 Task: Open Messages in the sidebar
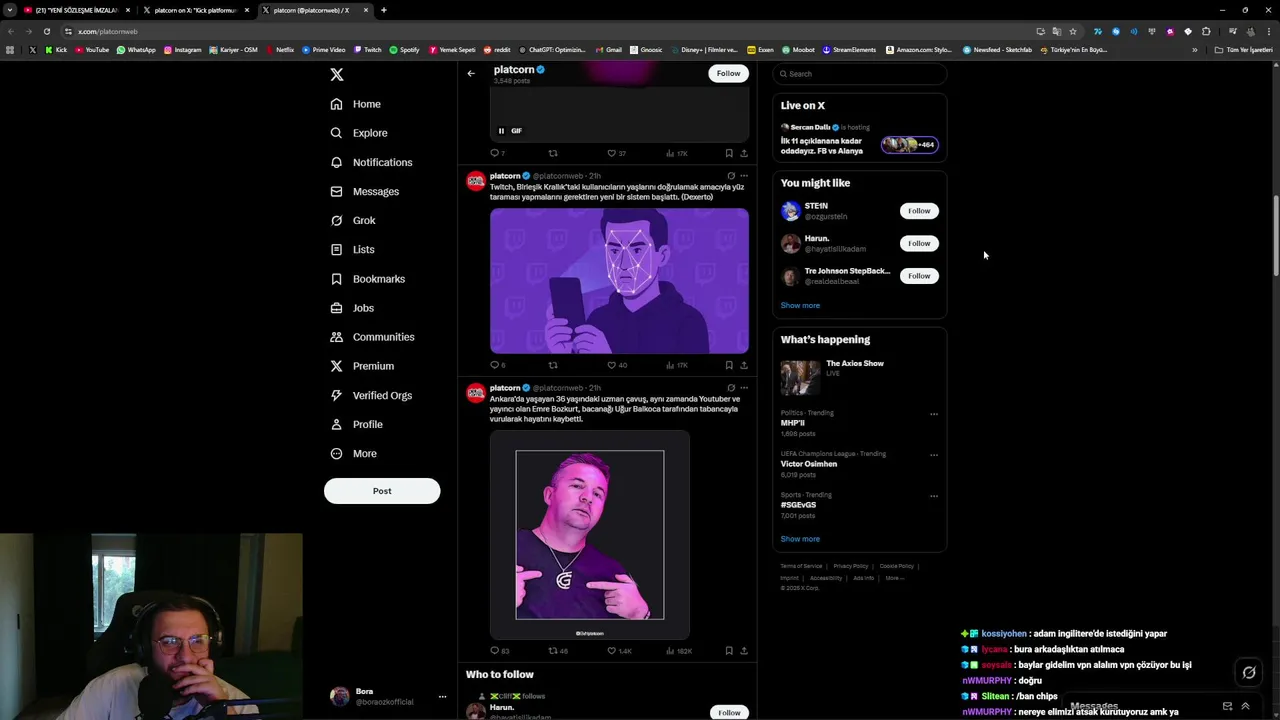[364, 191]
